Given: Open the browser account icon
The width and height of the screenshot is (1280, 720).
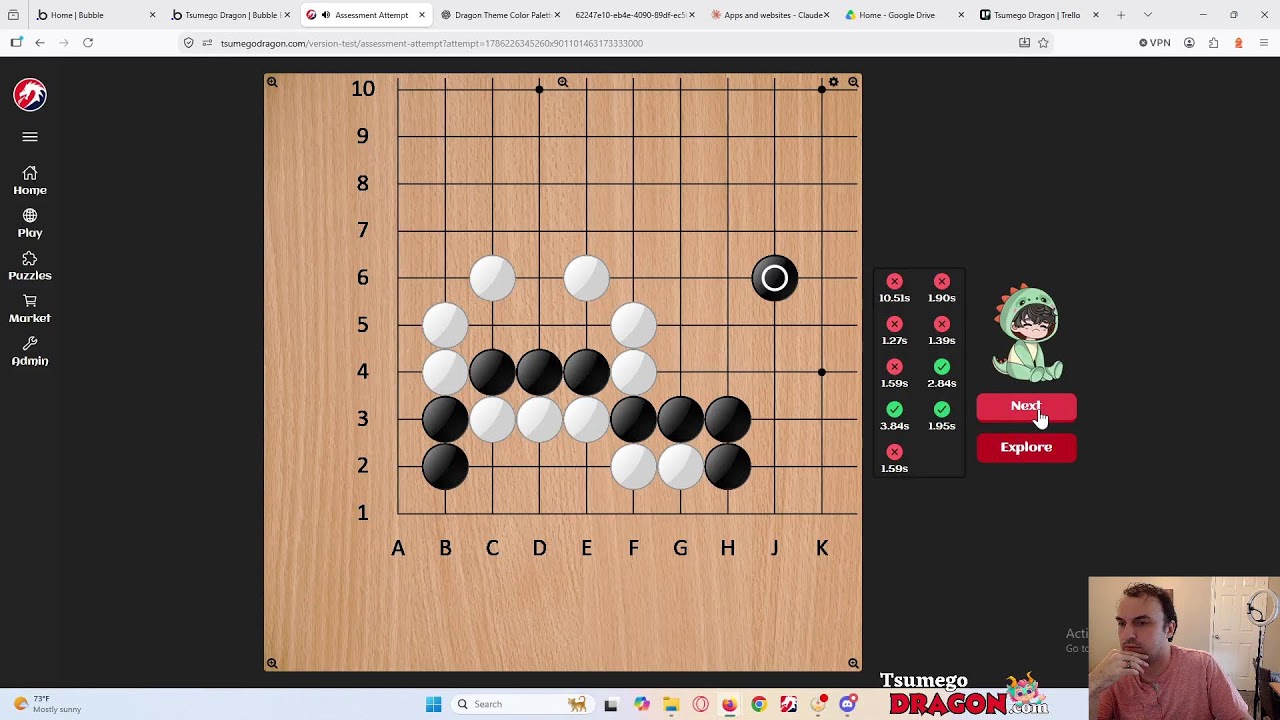Looking at the screenshot, I should coord(1189,43).
